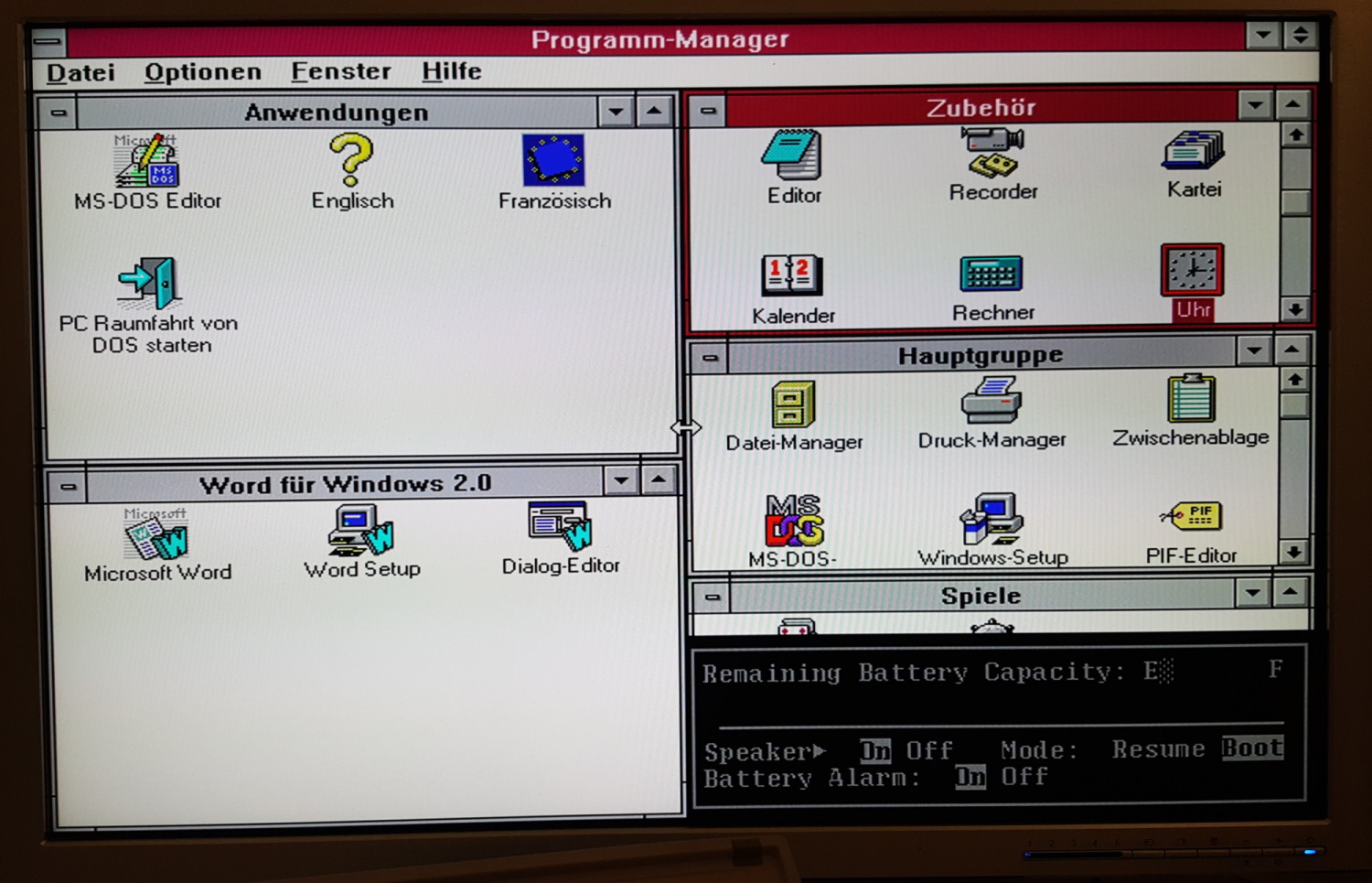The height and width of the screenshot is (883, 1372).
Task: Select the Englisch question mark icon
Action: click(352, 160)
